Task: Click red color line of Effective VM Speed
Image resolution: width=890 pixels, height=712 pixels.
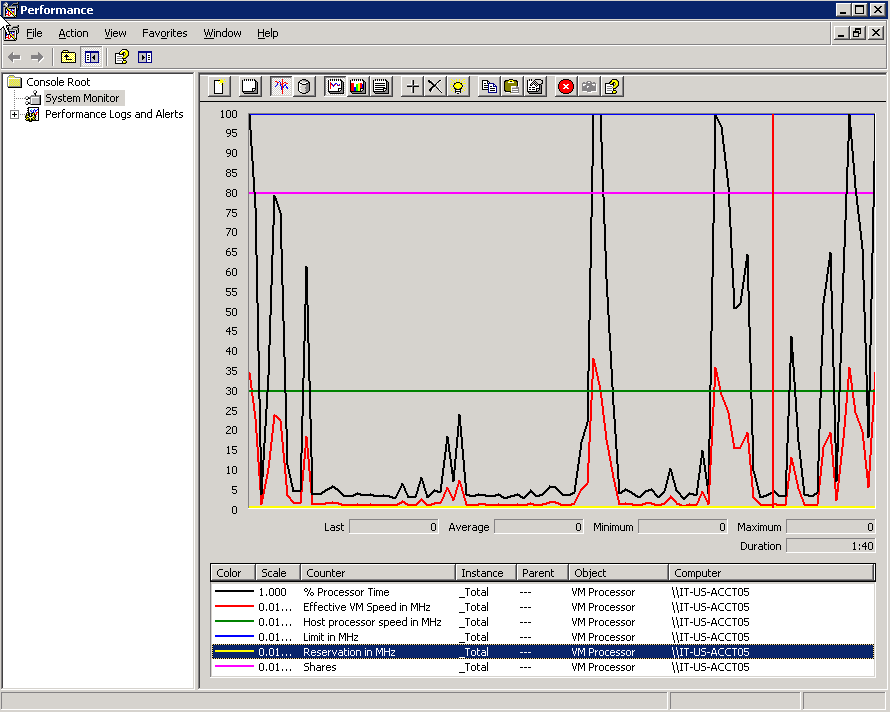Action: pyautogui.click(x=234, y=607)
